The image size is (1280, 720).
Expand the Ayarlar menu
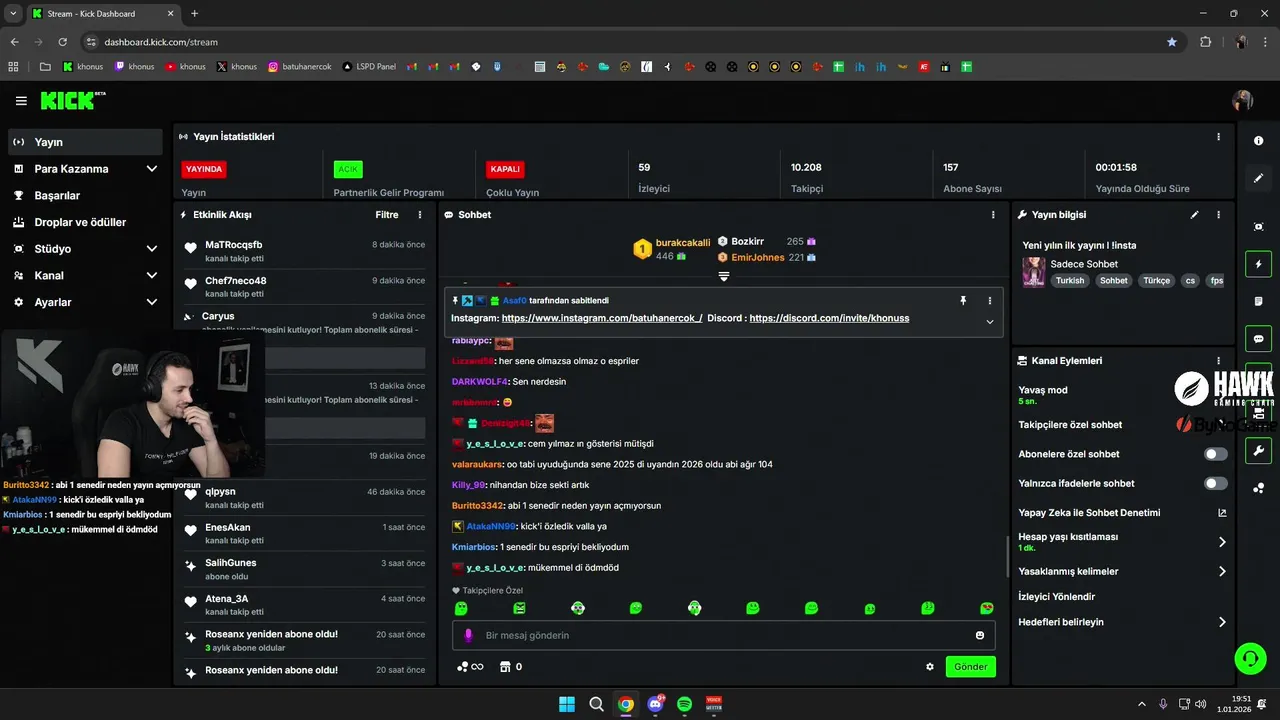152,302
